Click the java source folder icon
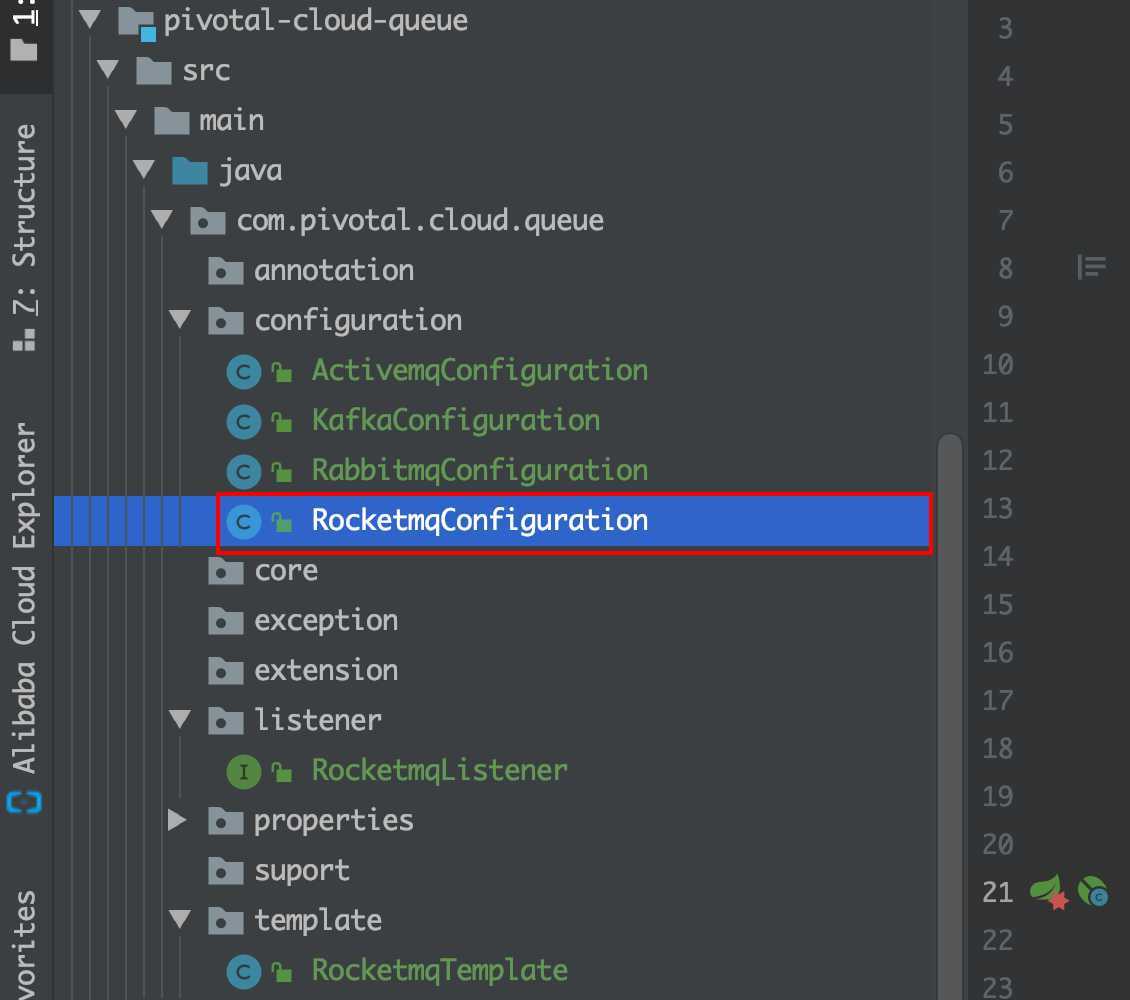Image resolution: width=1130 pixels, height=1000 pixels. [189, 171]
